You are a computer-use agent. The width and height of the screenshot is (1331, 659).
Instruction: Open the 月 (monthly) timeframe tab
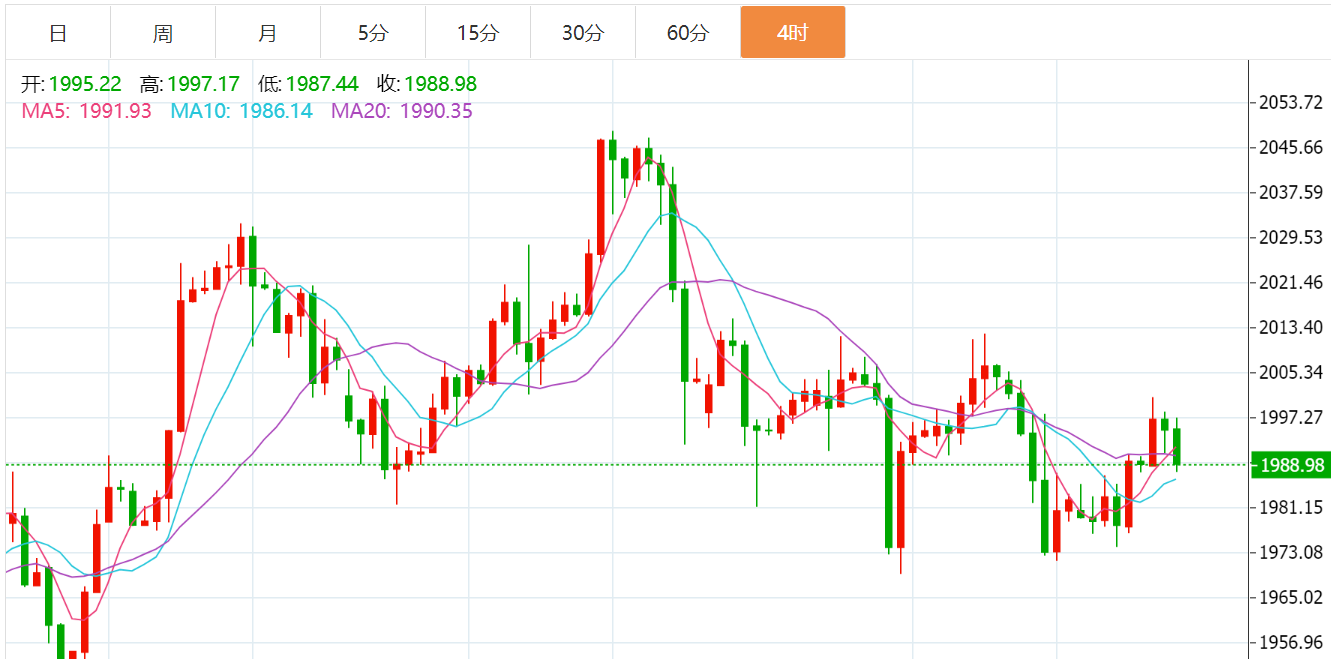pos(268,33)
